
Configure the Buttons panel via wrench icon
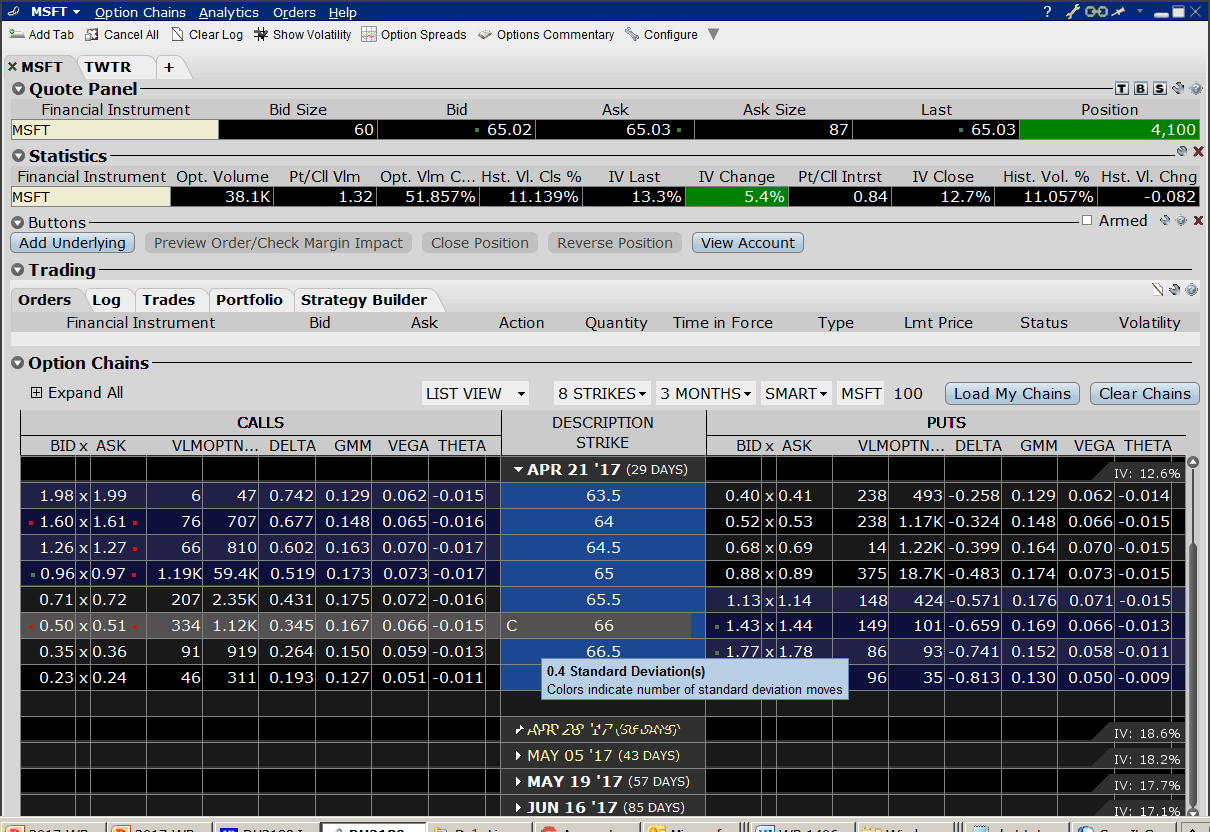1165,221
